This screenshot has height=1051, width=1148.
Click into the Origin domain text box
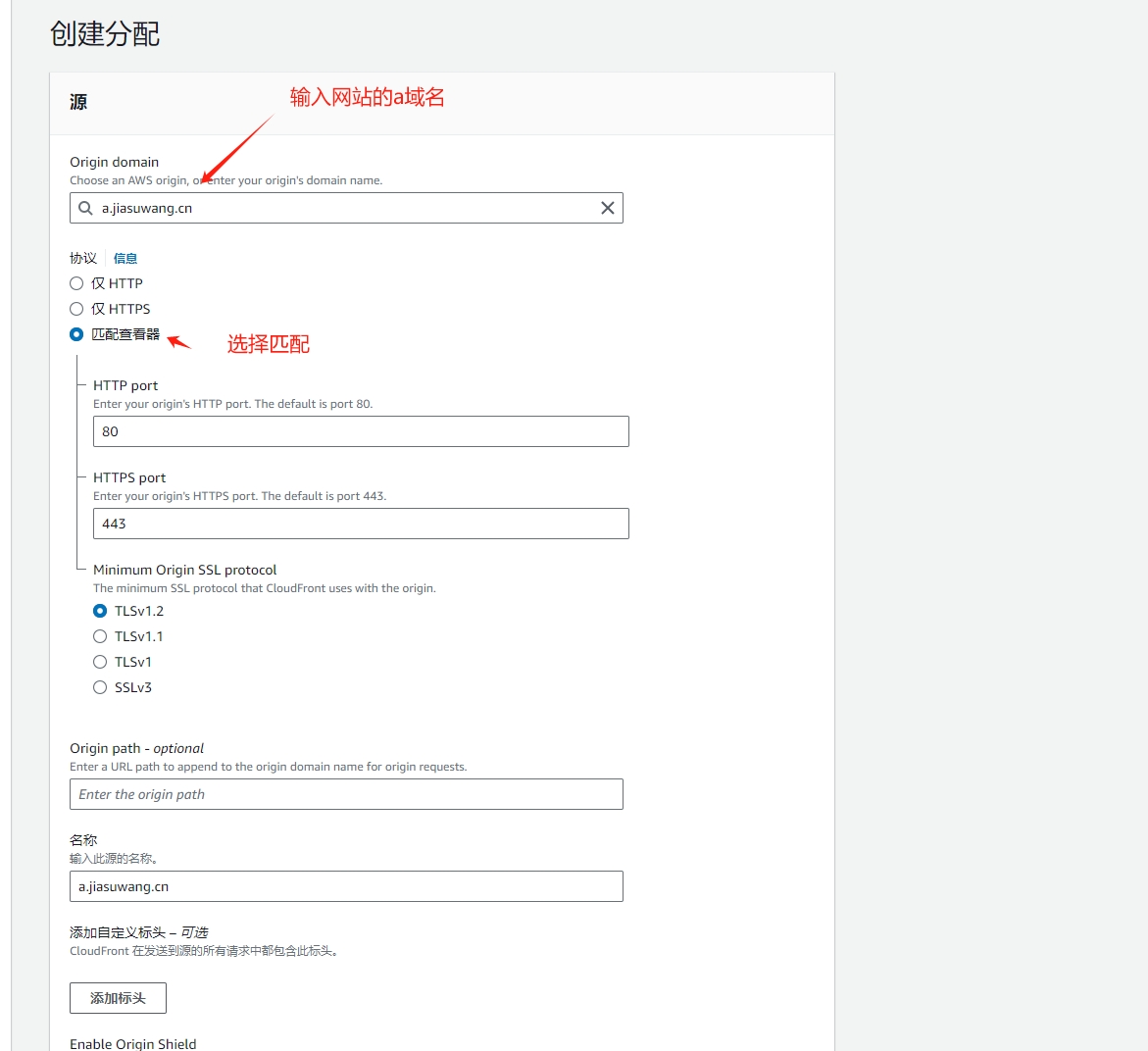click(343, 208)
